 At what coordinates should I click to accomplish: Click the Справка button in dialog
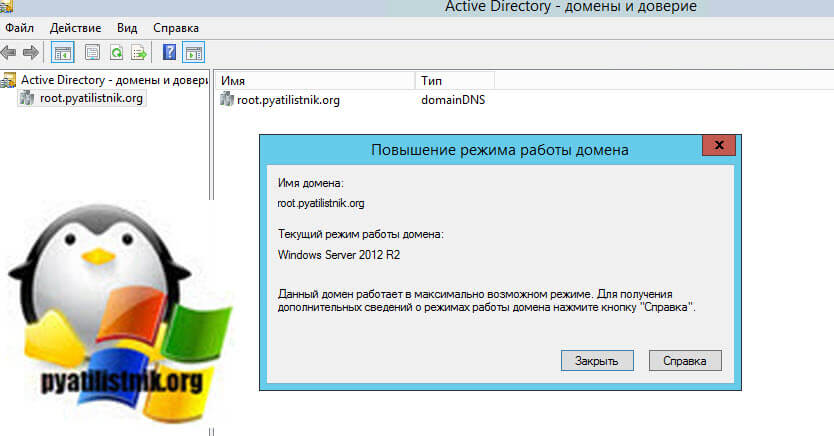[x=685, y=360]
